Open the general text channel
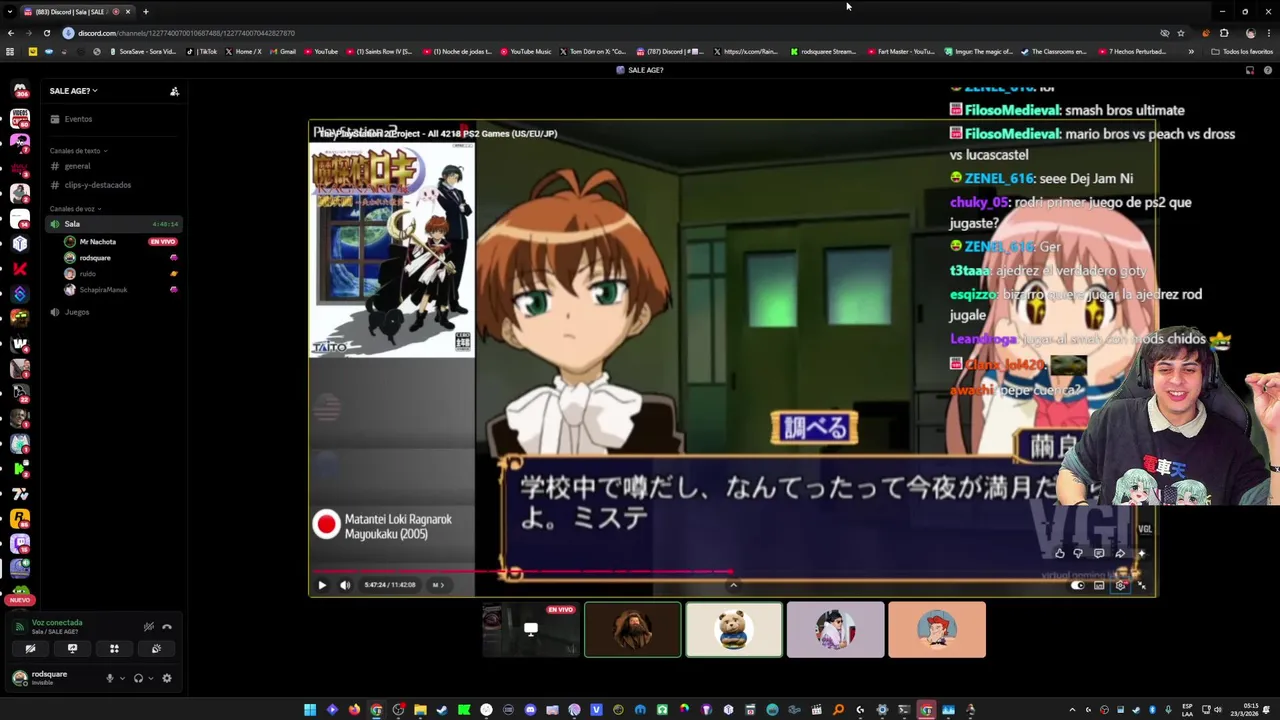This screenshot has width=1280, height=720. click(x=112, y=166)
